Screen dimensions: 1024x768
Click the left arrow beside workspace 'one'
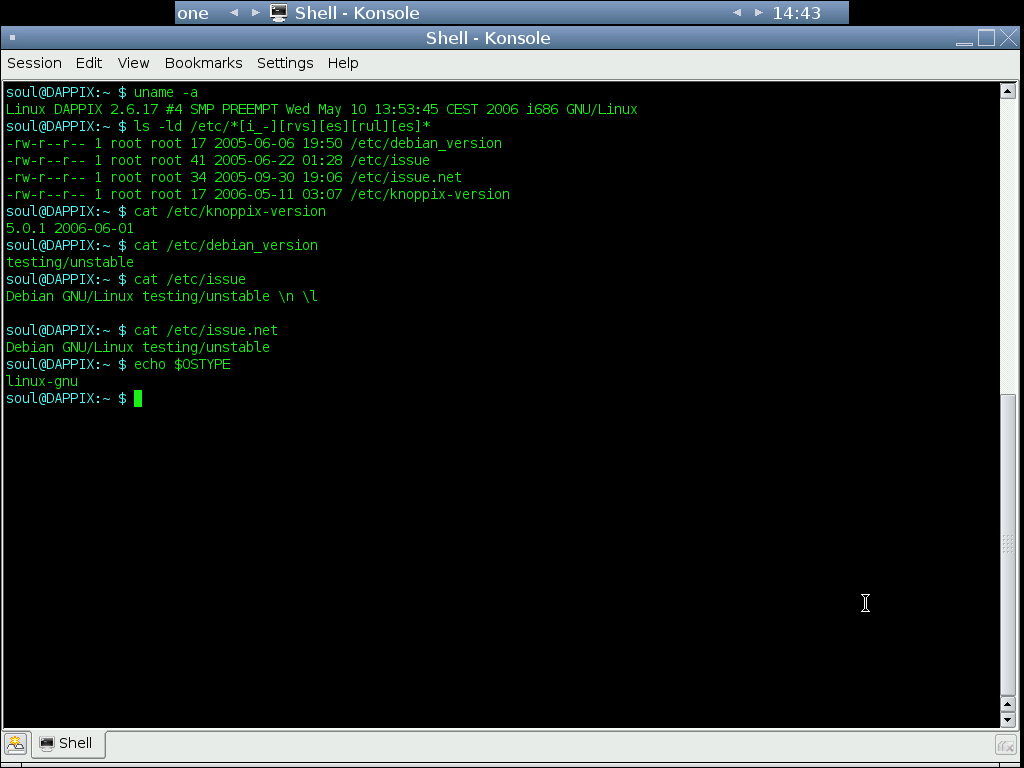click(234, 12)
